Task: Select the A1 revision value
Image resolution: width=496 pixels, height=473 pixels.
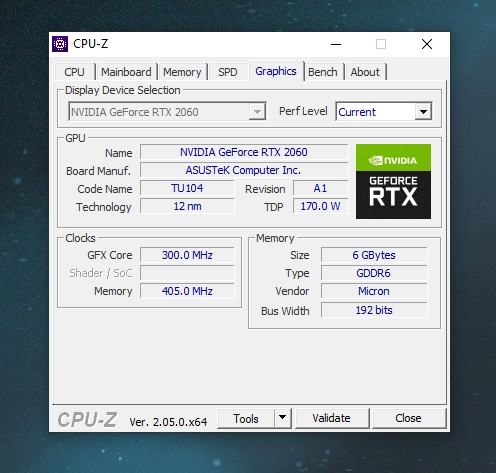Action: [320, 188]
